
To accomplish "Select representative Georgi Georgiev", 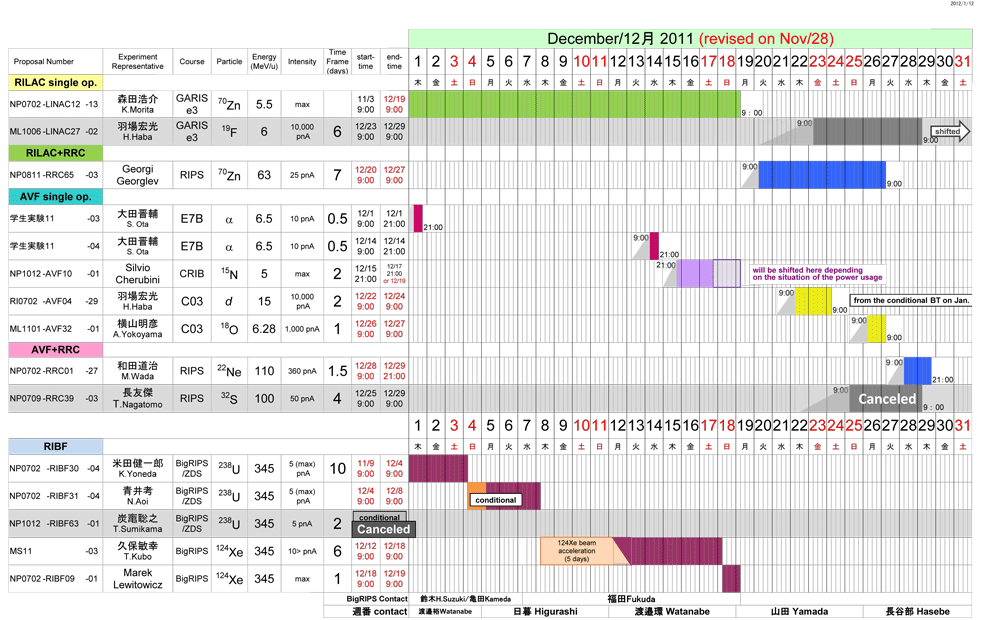I will 138,175.
